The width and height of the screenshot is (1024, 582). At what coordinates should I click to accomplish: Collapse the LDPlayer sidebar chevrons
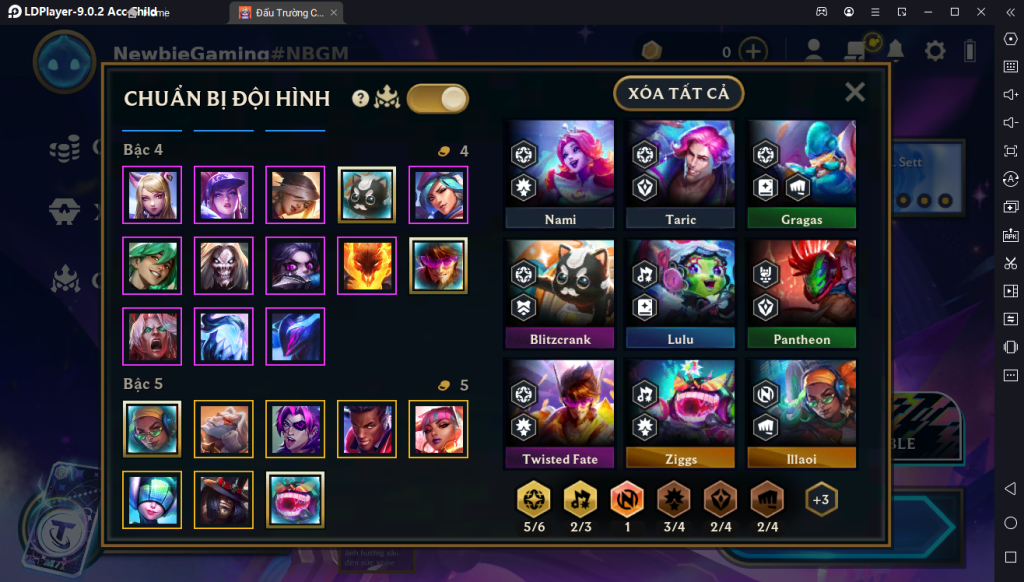(x=1010, y=12)
